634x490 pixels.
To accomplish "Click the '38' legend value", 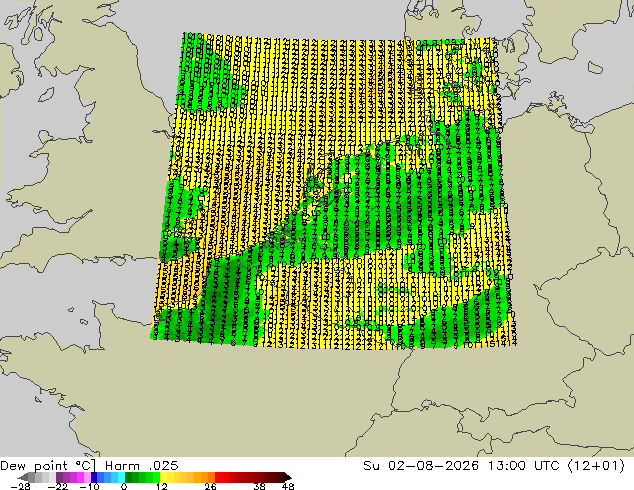I will (x=260, y=486).
